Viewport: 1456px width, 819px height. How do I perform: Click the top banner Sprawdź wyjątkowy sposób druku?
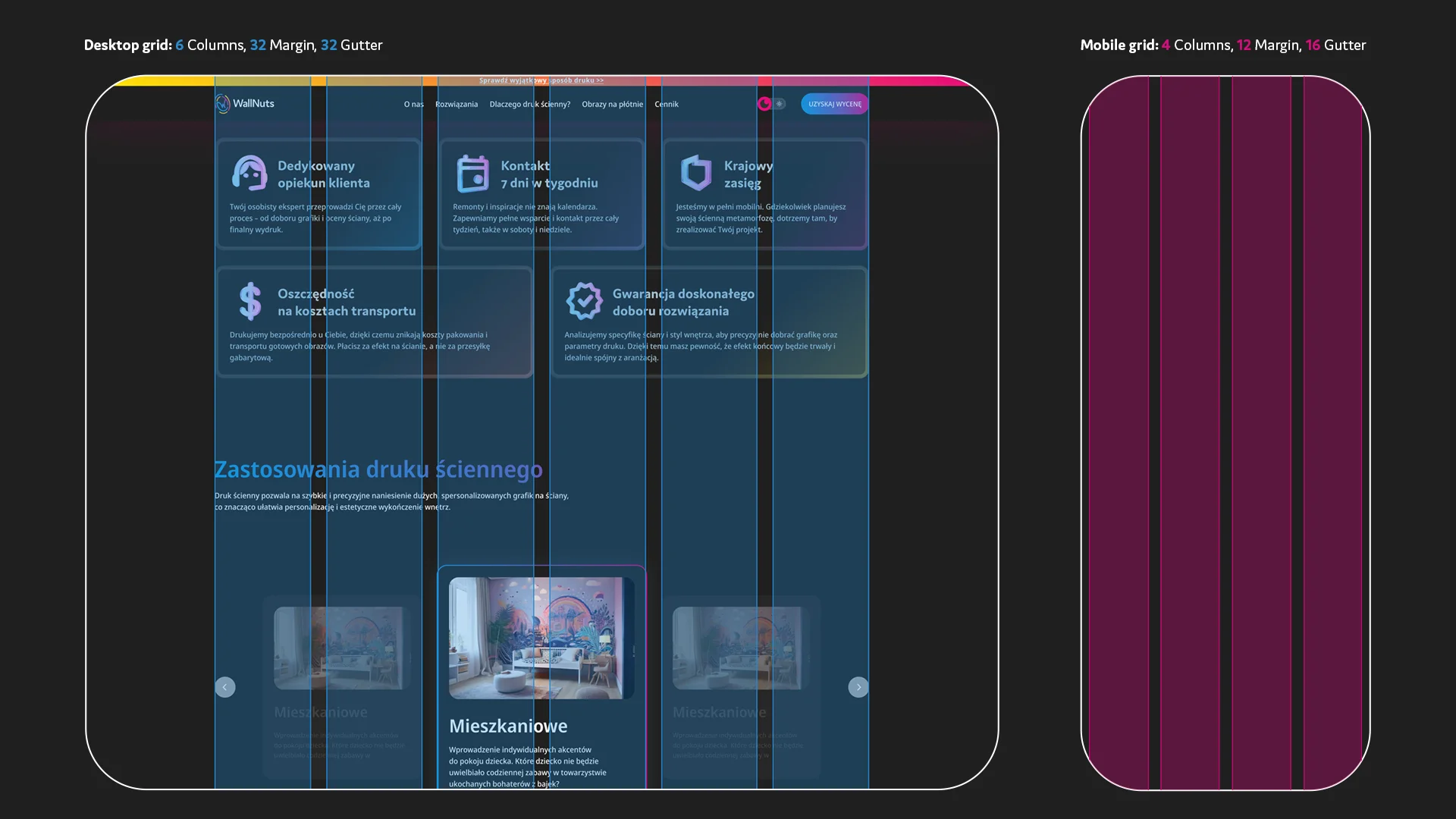tap(541, 80)
